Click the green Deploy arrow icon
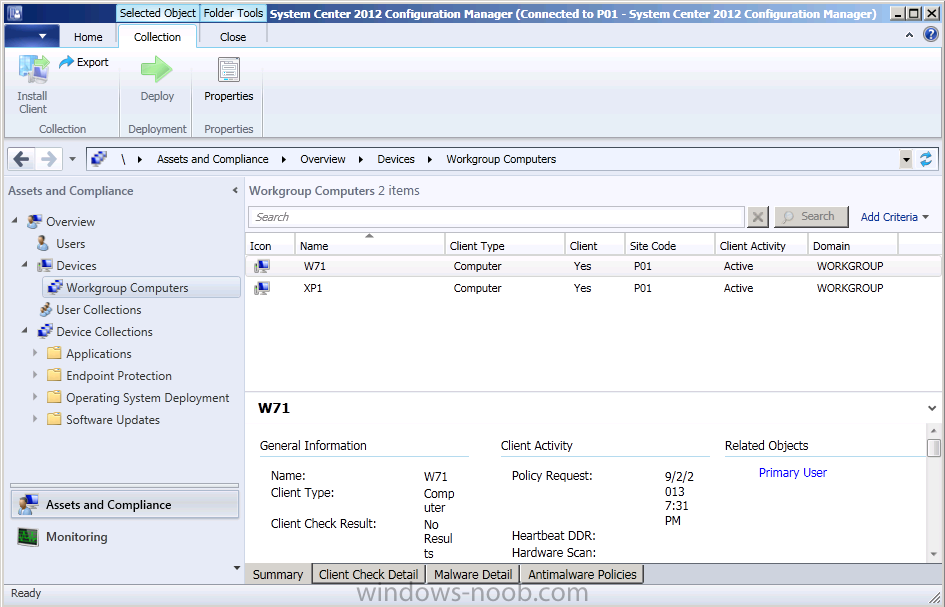This screenshot has height=607, width=945. point(157,69)
